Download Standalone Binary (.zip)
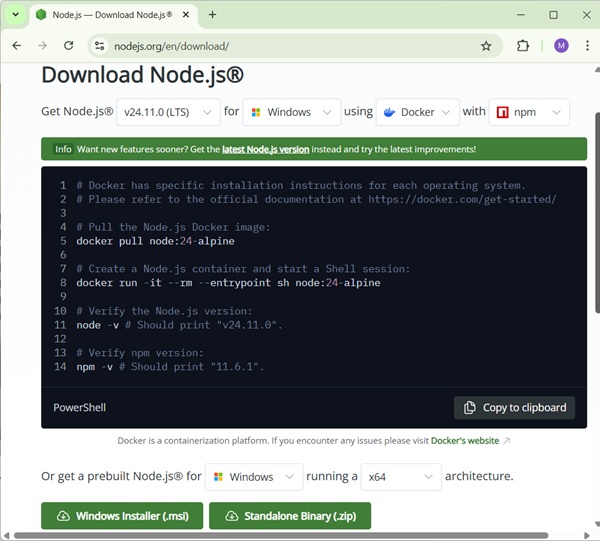The image size is (600, 541). click(290, 516)
